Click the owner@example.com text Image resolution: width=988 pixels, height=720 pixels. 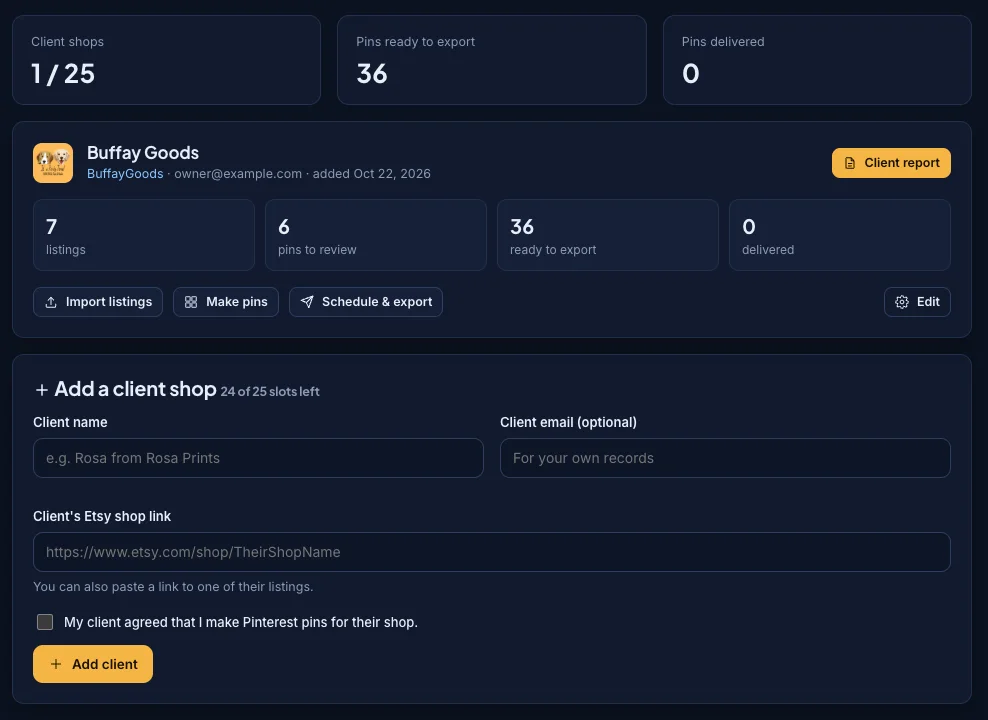pyautogui.click(x=238, y=174)
